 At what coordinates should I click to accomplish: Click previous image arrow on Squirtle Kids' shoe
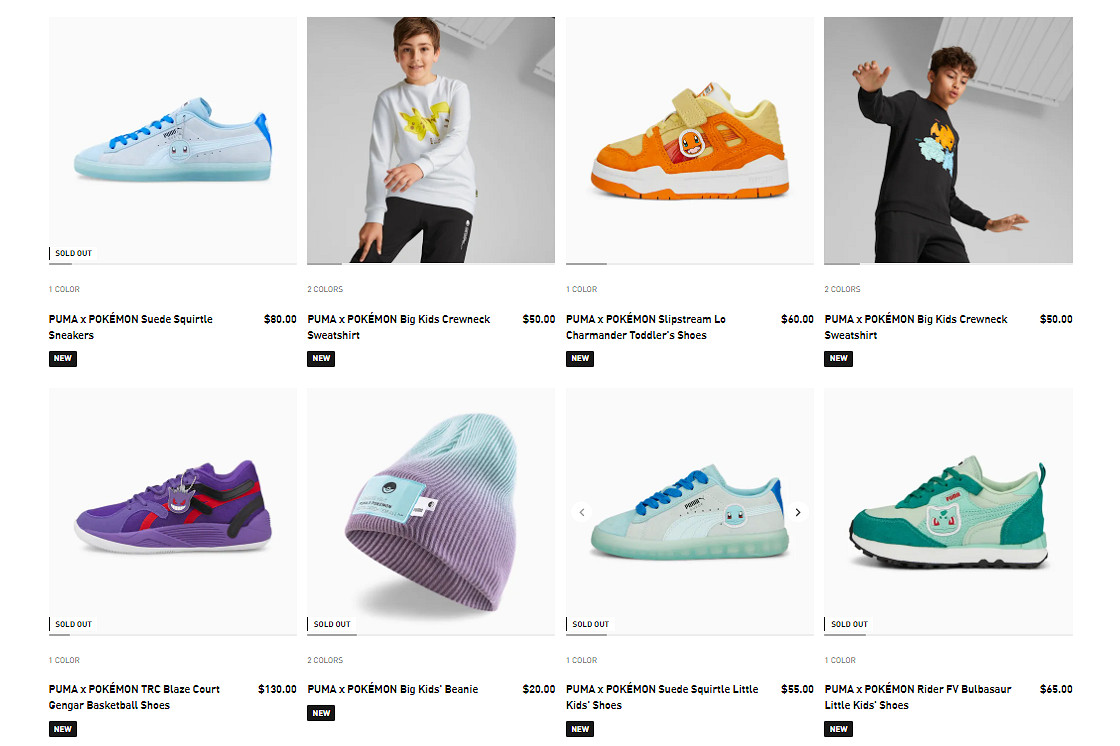pyautogui.click(x=582, y=512)
